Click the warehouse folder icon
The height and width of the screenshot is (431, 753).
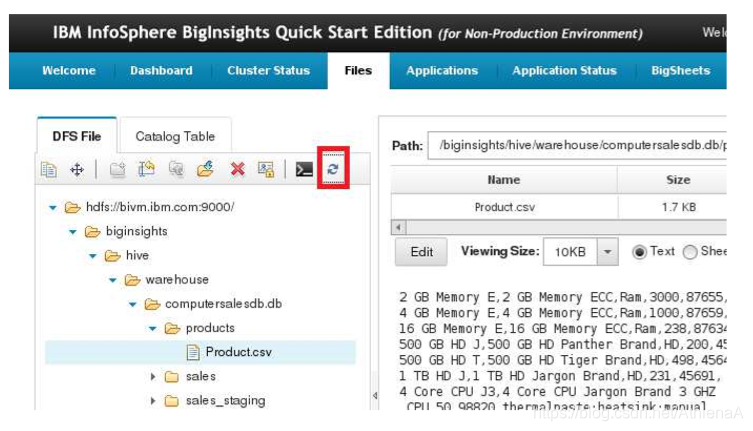(132, 280)
